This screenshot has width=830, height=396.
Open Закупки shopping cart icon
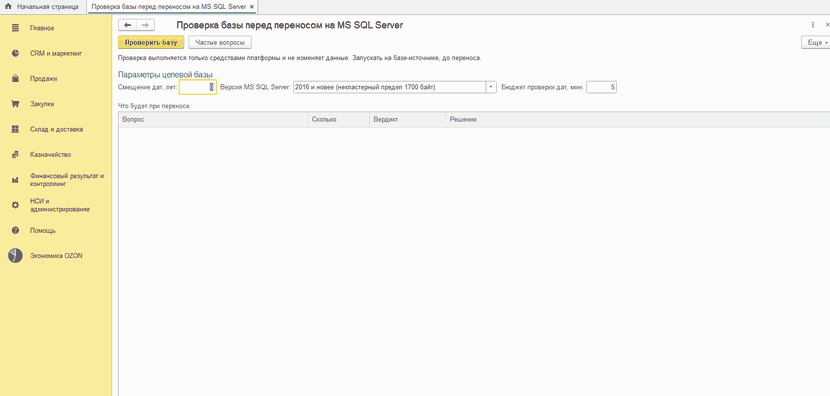click(x=15, y=104)
